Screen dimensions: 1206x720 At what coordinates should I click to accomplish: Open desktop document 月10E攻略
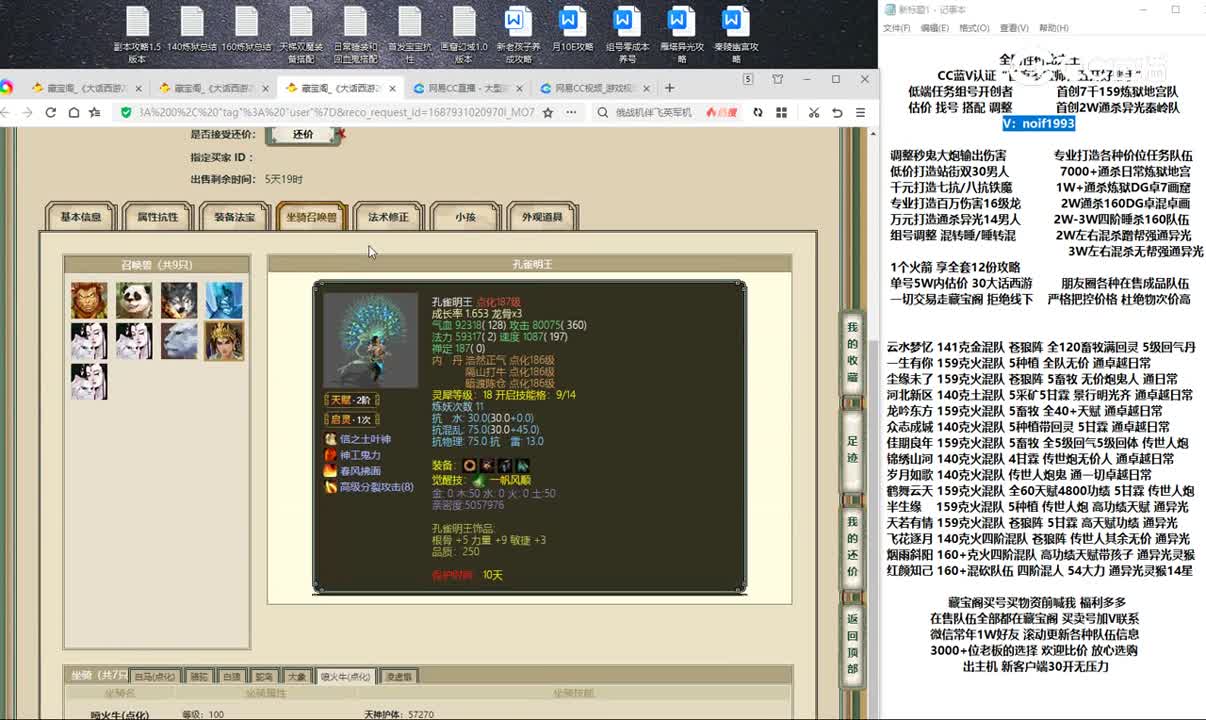click(x=572, y=29)
